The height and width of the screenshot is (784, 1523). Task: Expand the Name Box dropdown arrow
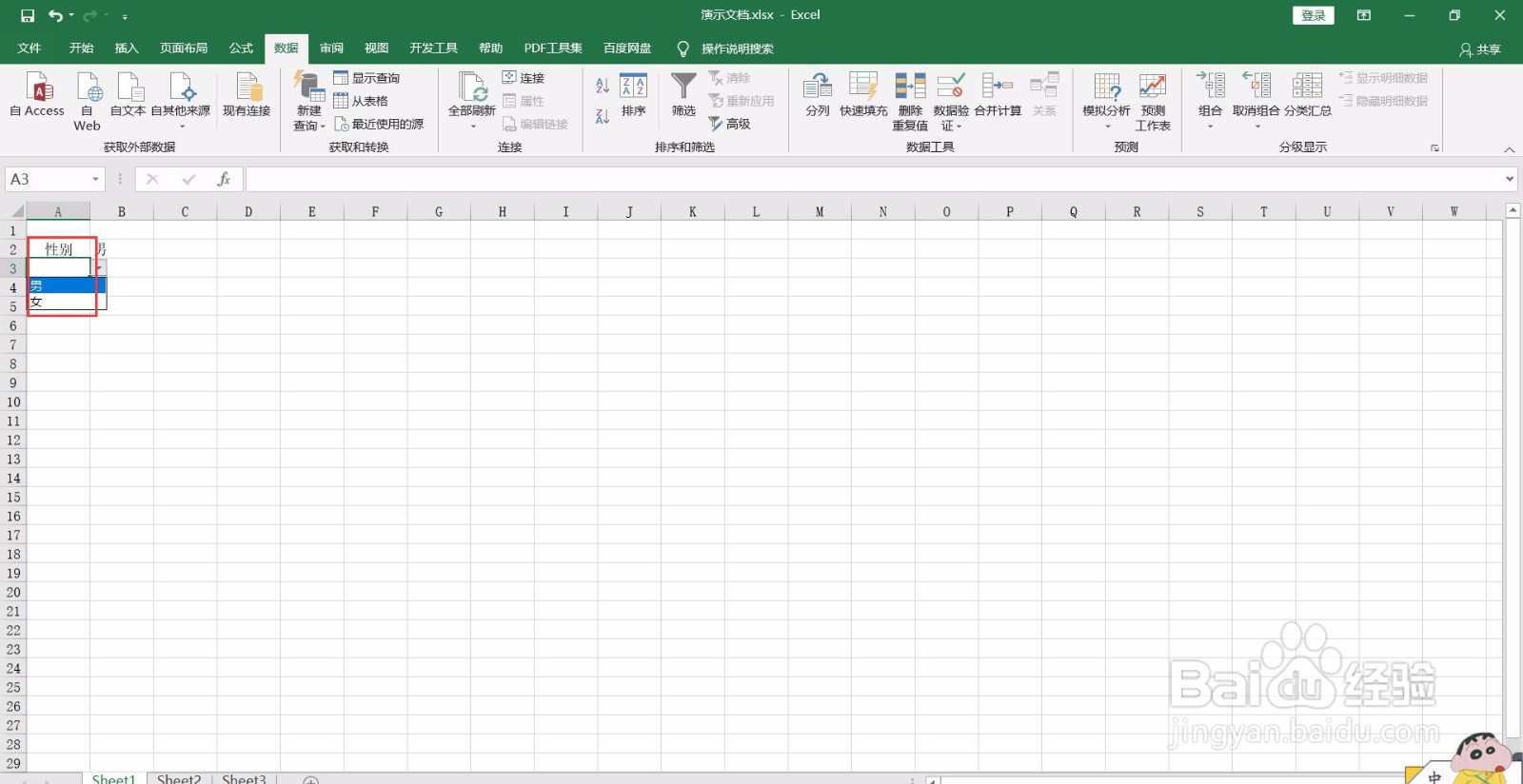95,179
